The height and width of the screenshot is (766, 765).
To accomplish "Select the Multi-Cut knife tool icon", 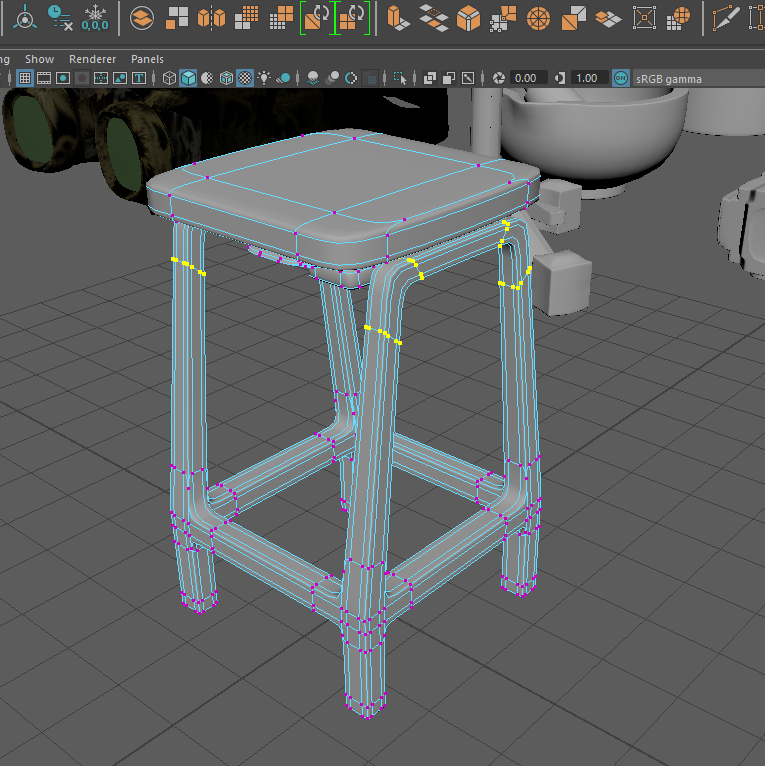I will point(726,17).
